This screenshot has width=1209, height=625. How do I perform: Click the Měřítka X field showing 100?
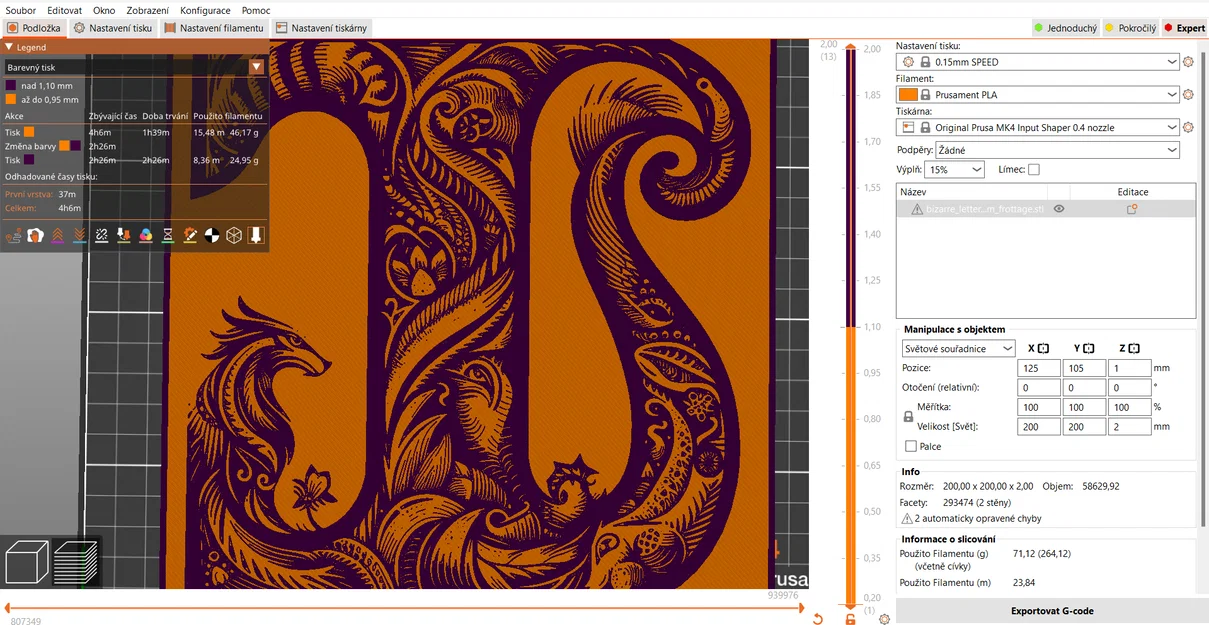tap(1039, 407)
